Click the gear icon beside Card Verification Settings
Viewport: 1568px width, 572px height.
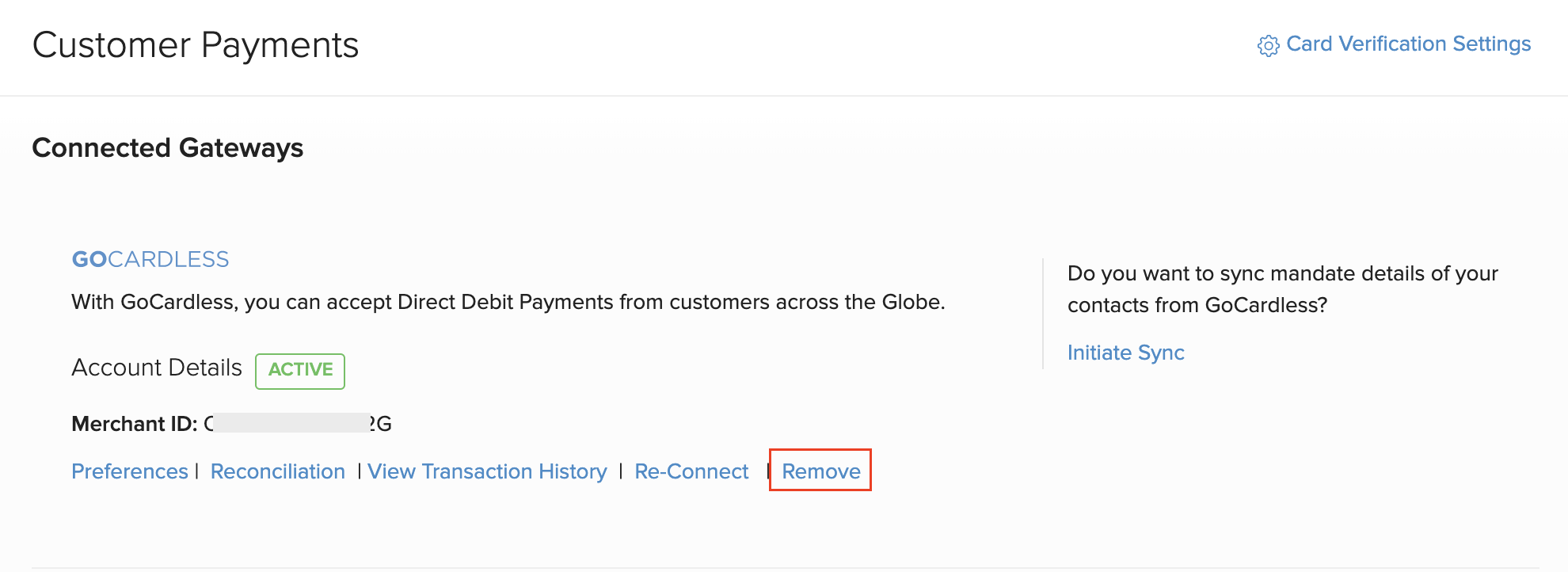pos(1268,46)
